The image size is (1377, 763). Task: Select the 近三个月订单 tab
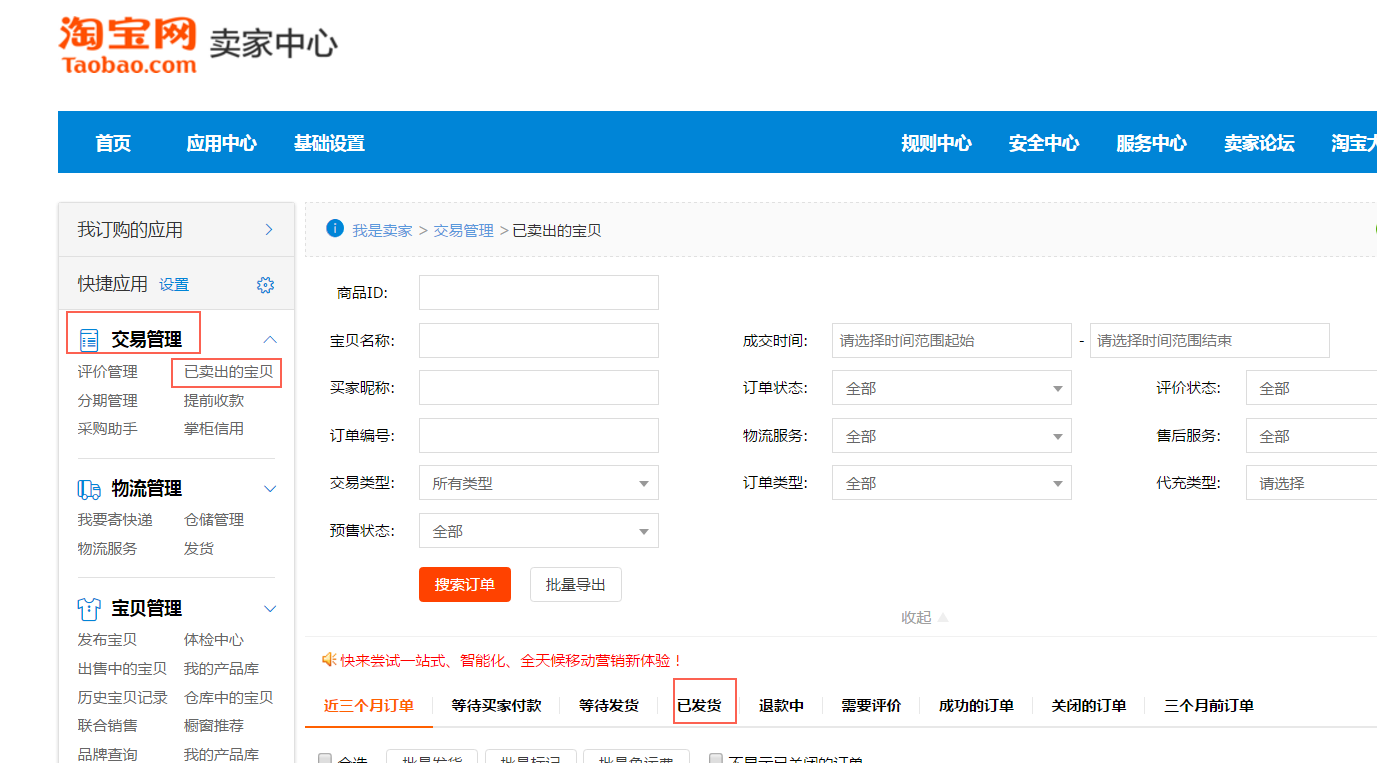click(369, 705)
